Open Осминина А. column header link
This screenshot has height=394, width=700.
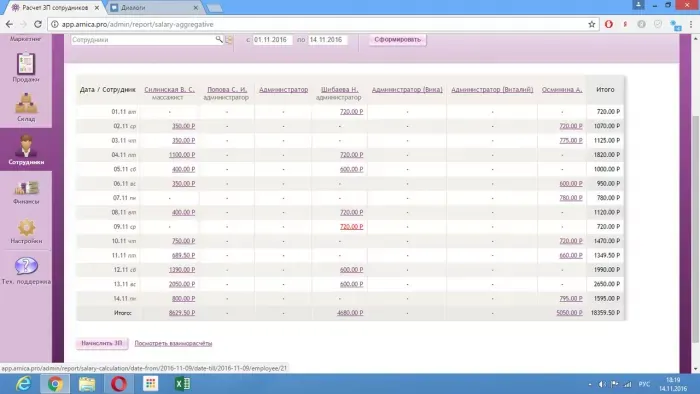click(562, 90)
